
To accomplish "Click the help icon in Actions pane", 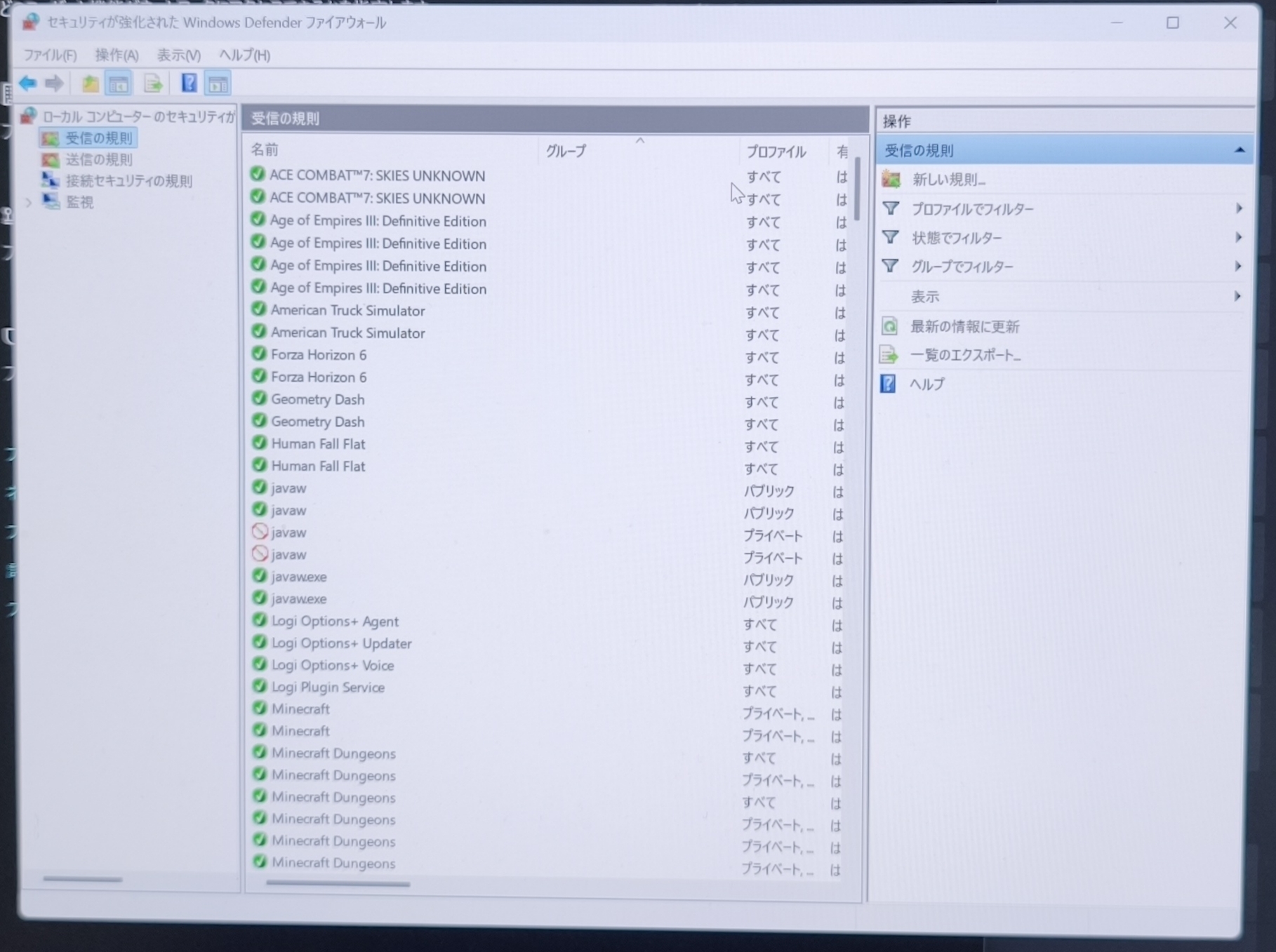I will point(888,384).
